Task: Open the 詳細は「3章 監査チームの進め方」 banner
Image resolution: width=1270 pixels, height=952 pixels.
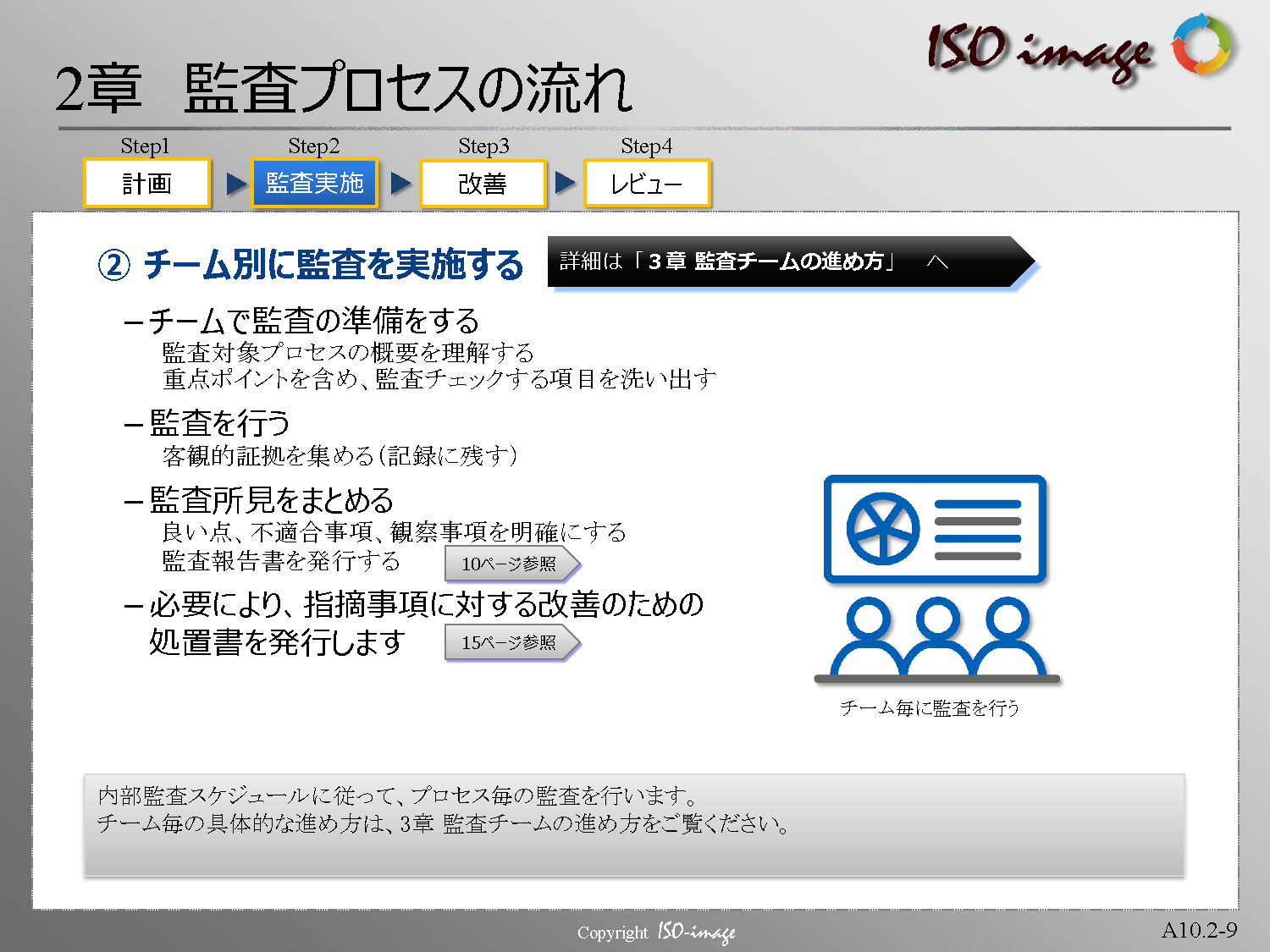Action: pos(787,261)
